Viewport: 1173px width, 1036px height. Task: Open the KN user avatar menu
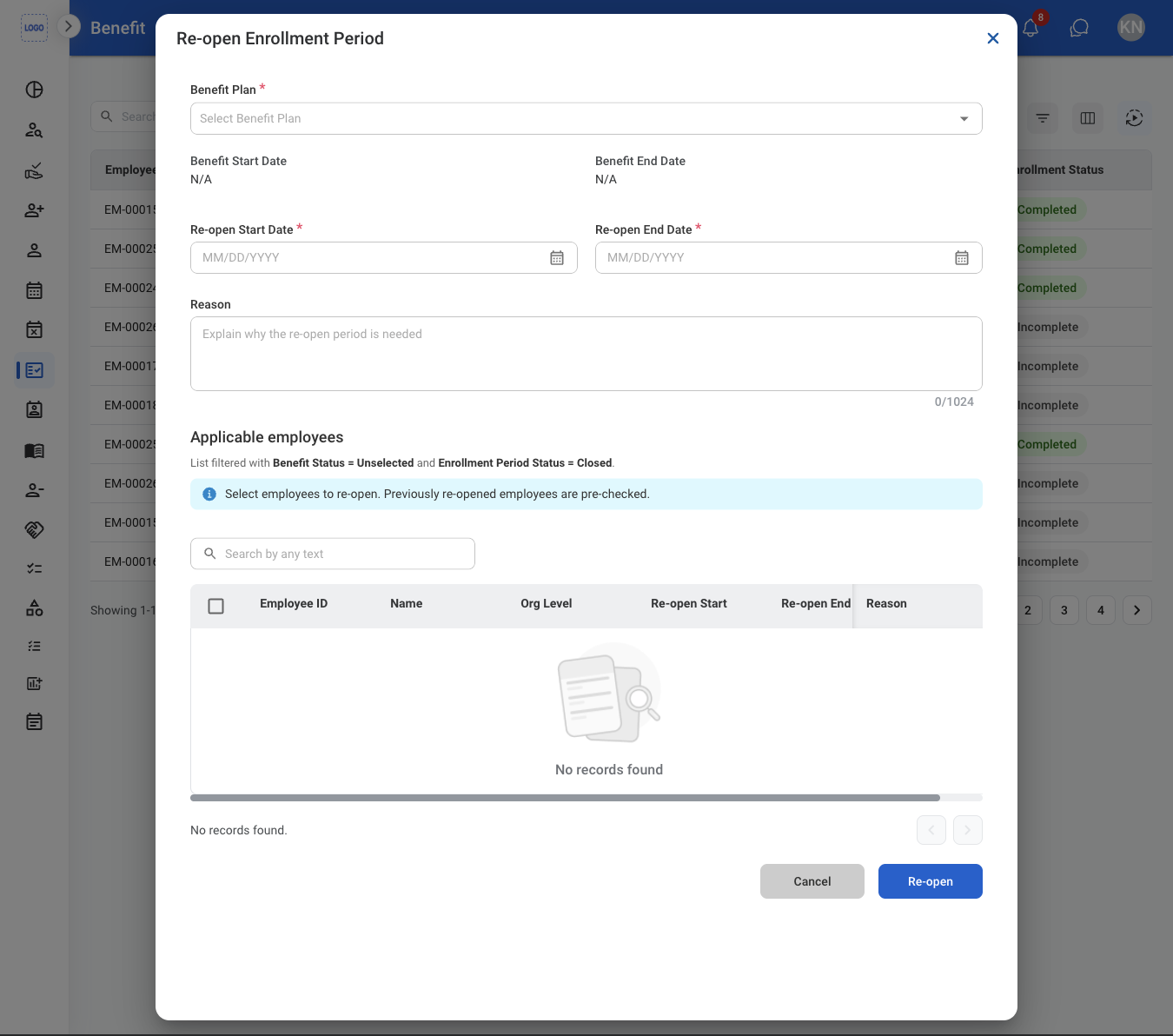1131,28
